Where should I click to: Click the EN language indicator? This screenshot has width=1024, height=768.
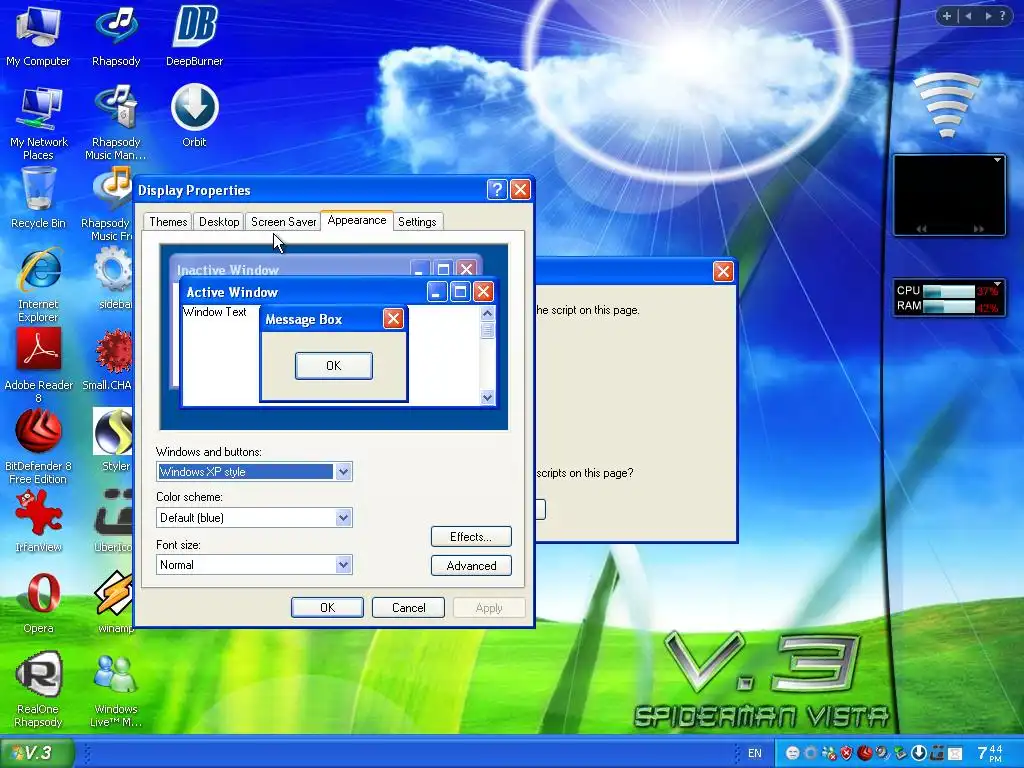point(754,753)
